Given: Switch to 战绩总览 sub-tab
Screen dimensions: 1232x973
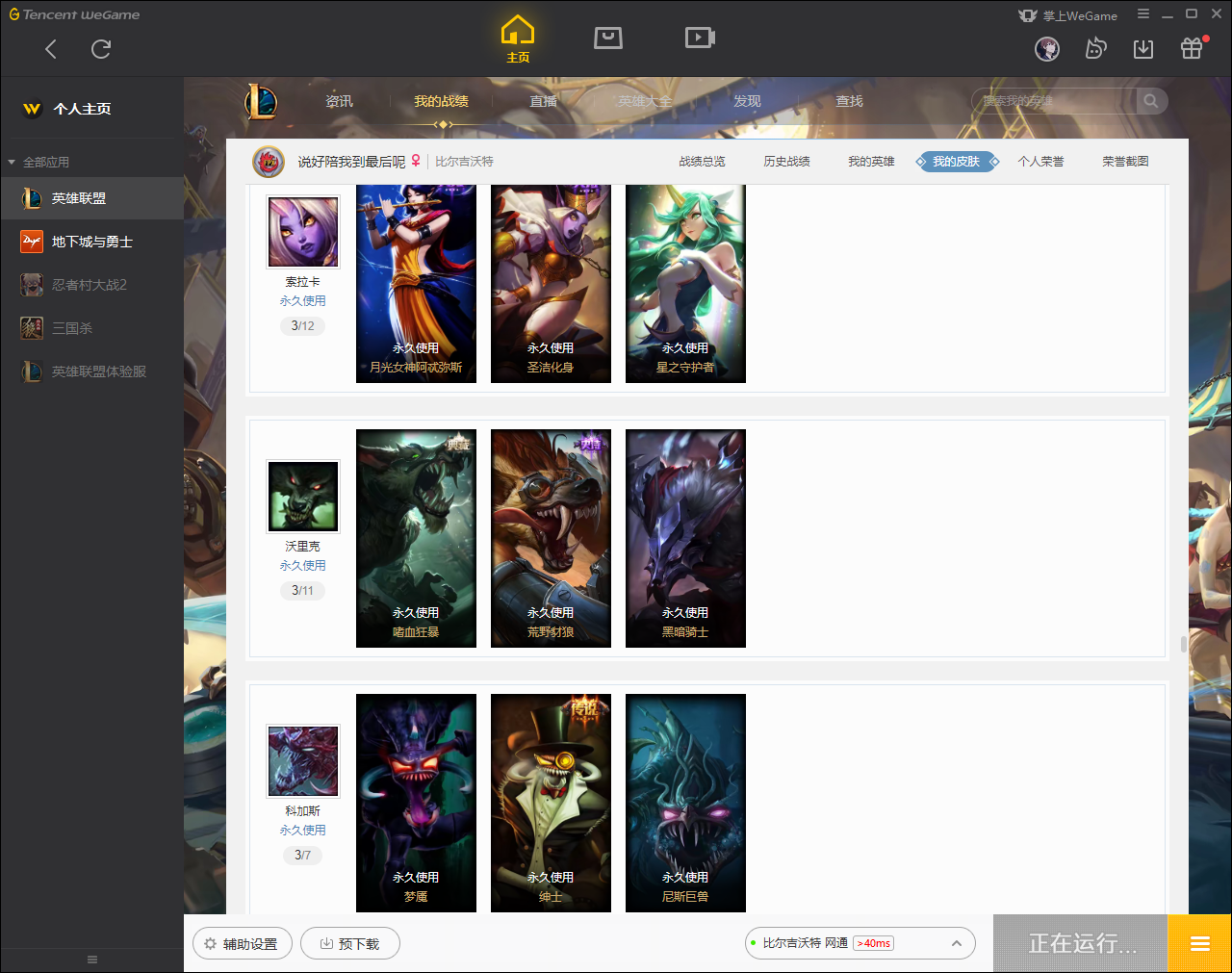Looking at the screenshot, I should pyautogui.click(x=702, y=162).
